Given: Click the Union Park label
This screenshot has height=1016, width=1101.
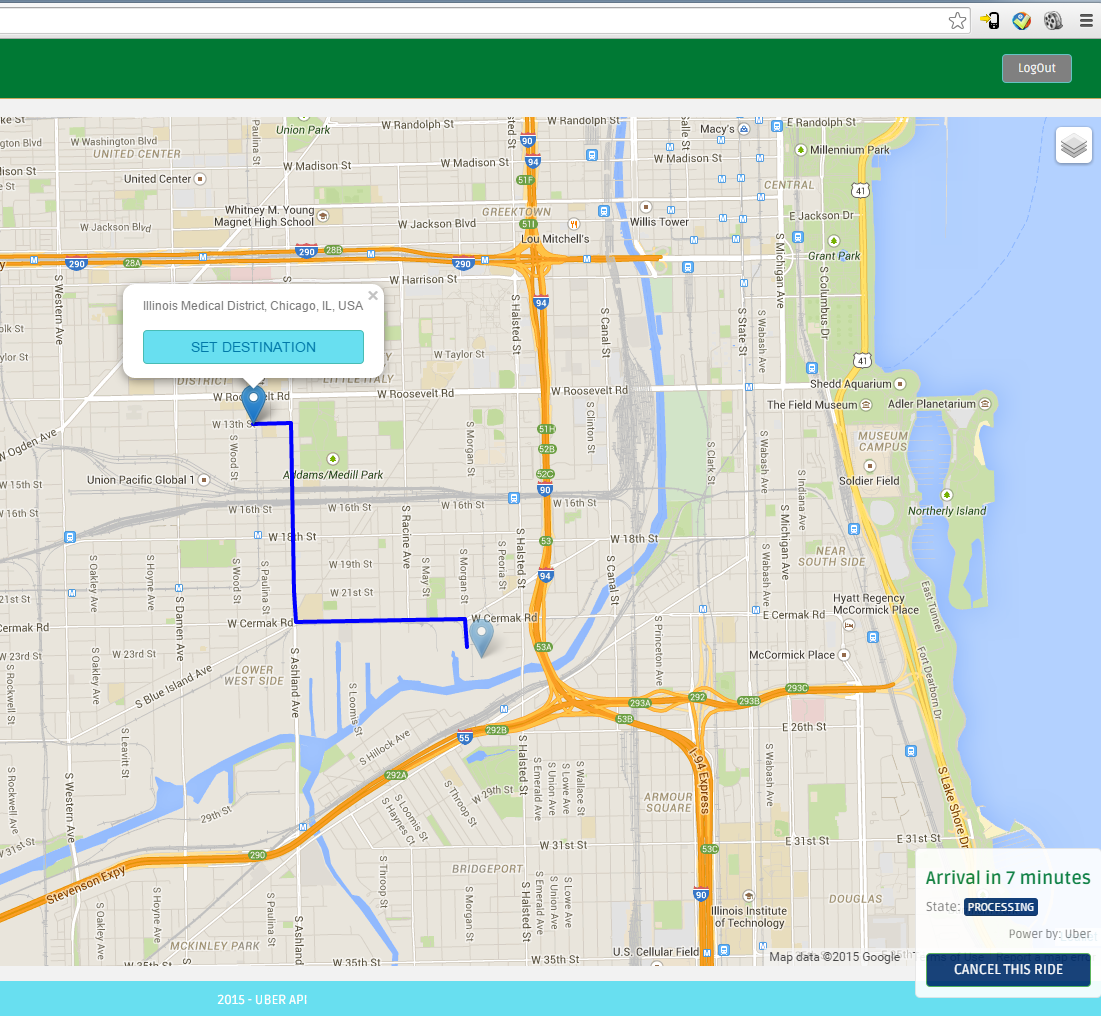Looking at the screenshot, I should click(x=303, y=130).
